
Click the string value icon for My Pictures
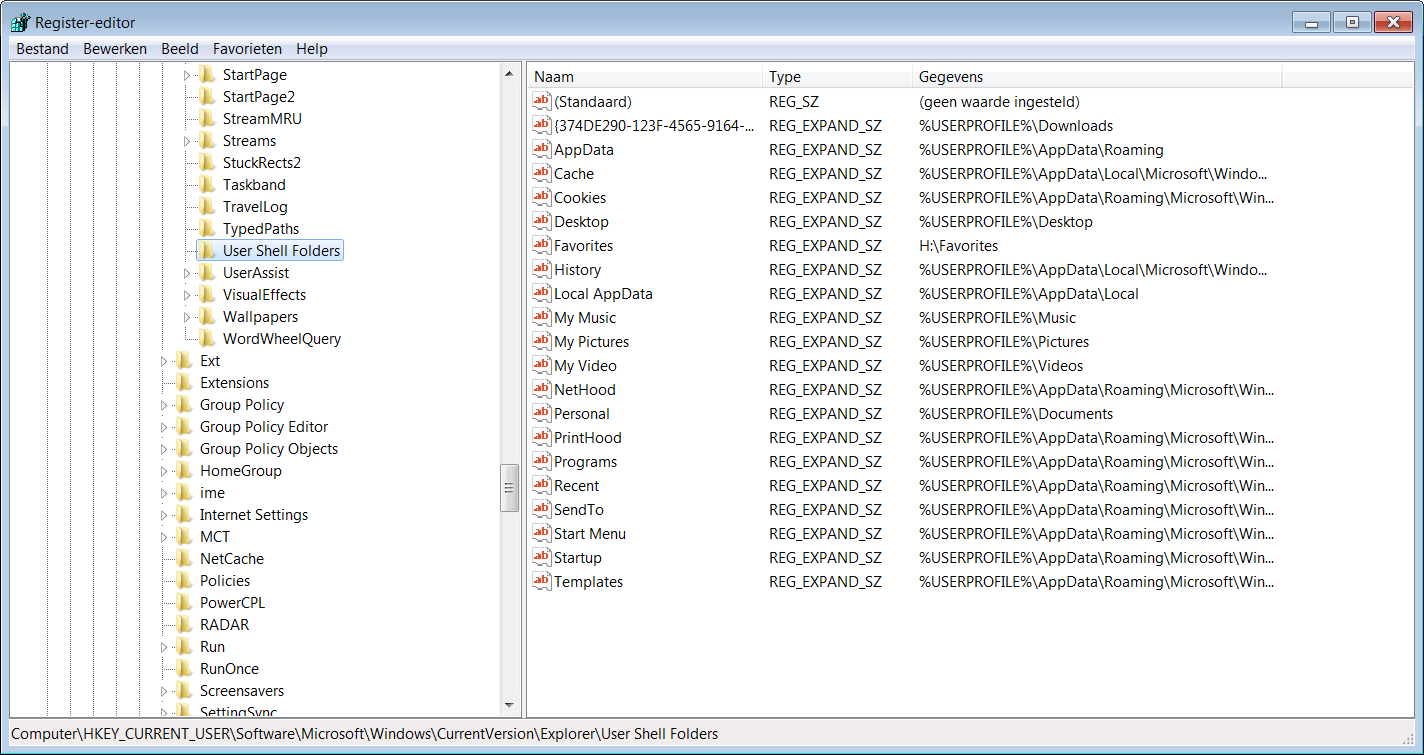point(541,341)
